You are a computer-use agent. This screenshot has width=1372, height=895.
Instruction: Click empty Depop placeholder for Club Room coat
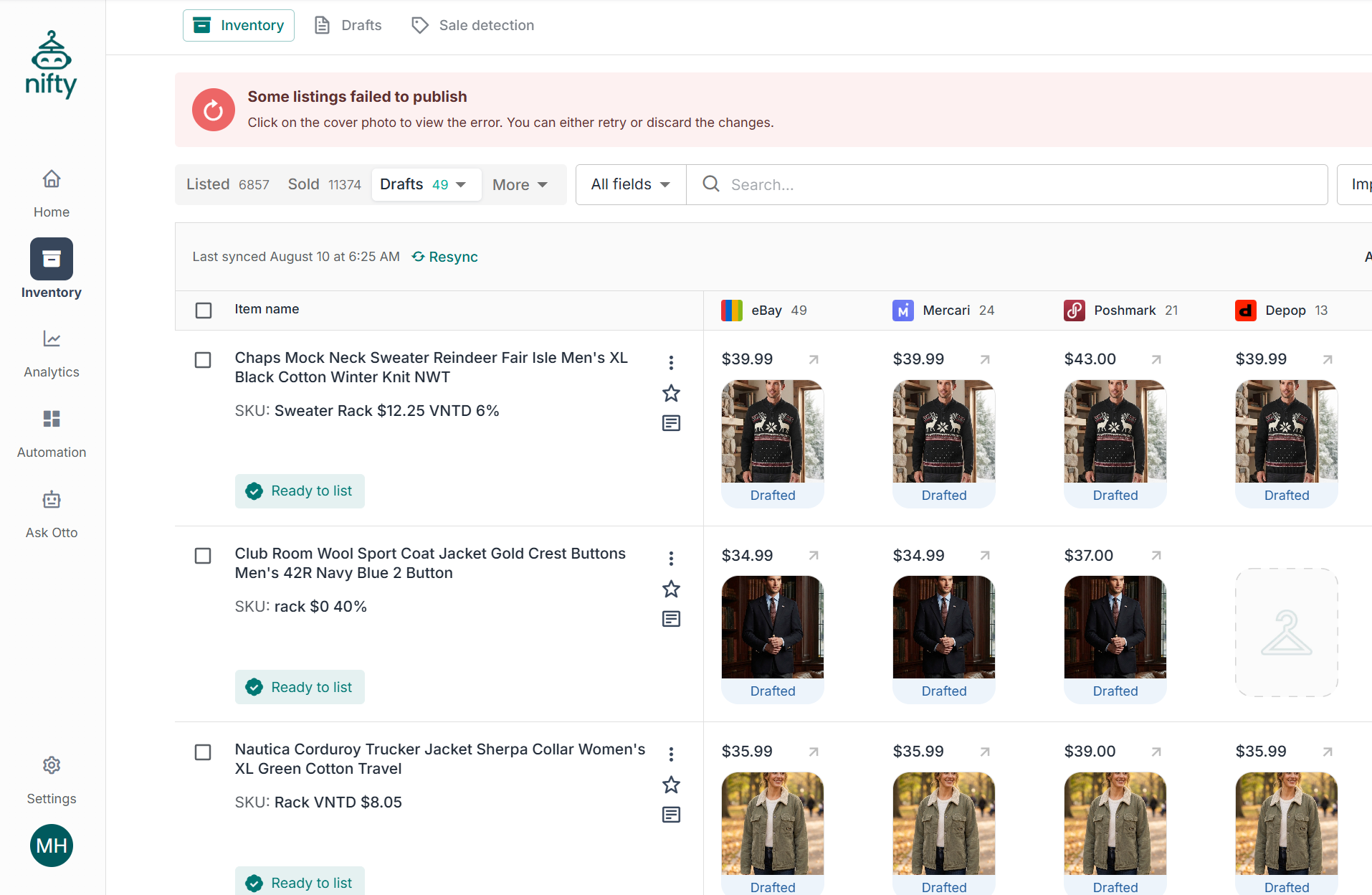point(1287,633)
